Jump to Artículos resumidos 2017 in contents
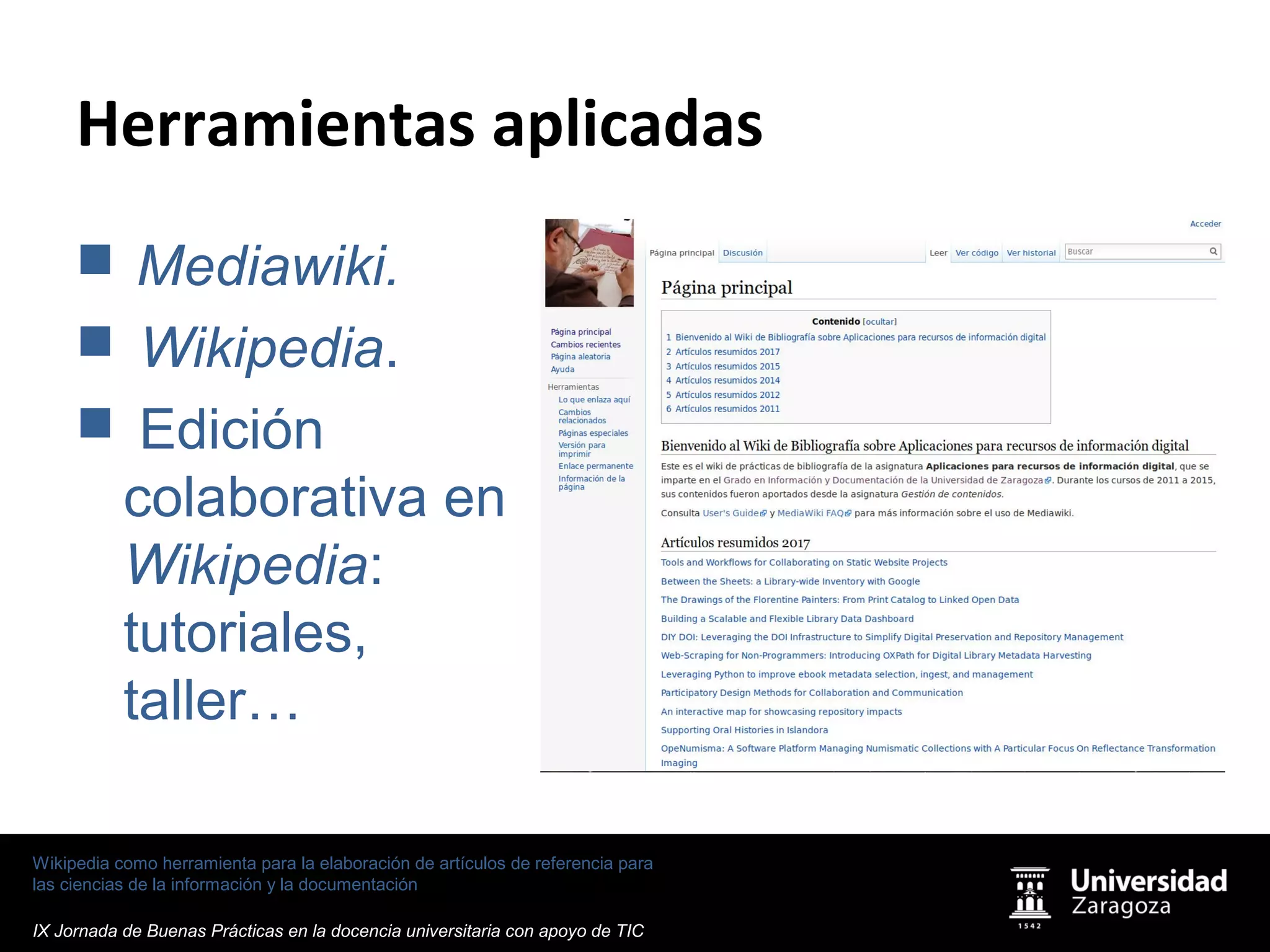The image size is (1270, 952). tap(723, 352)
